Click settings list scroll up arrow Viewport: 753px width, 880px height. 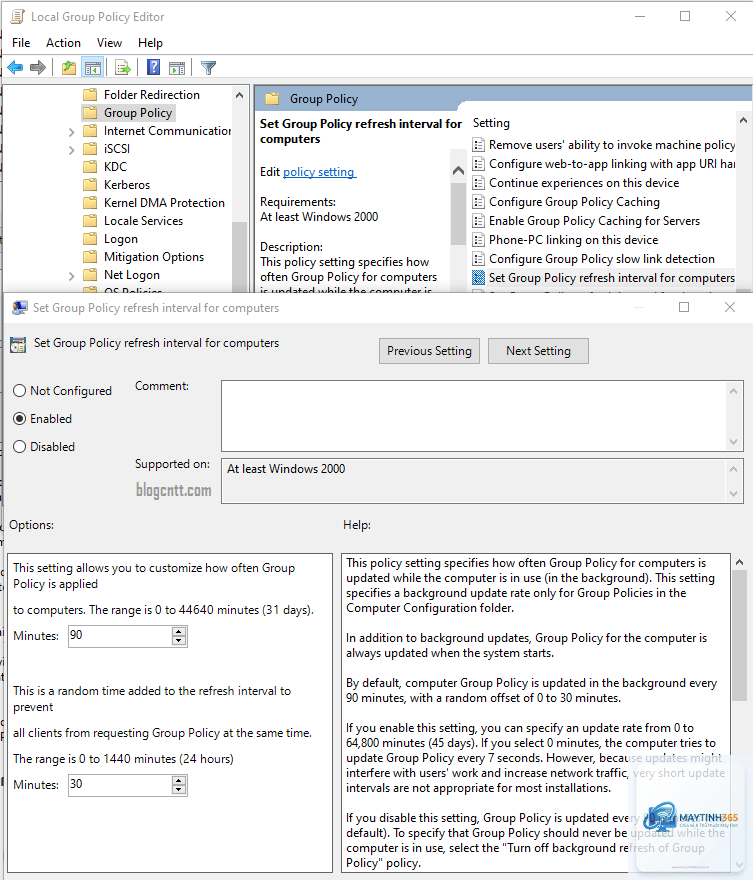743,120
